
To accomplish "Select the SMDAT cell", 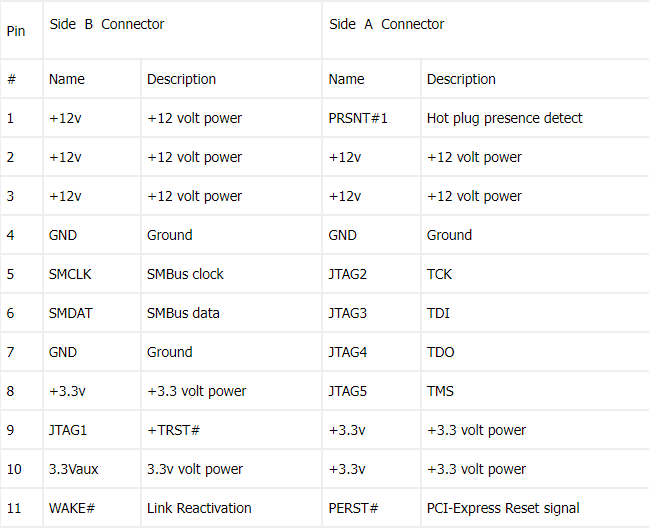I will 70,313.
